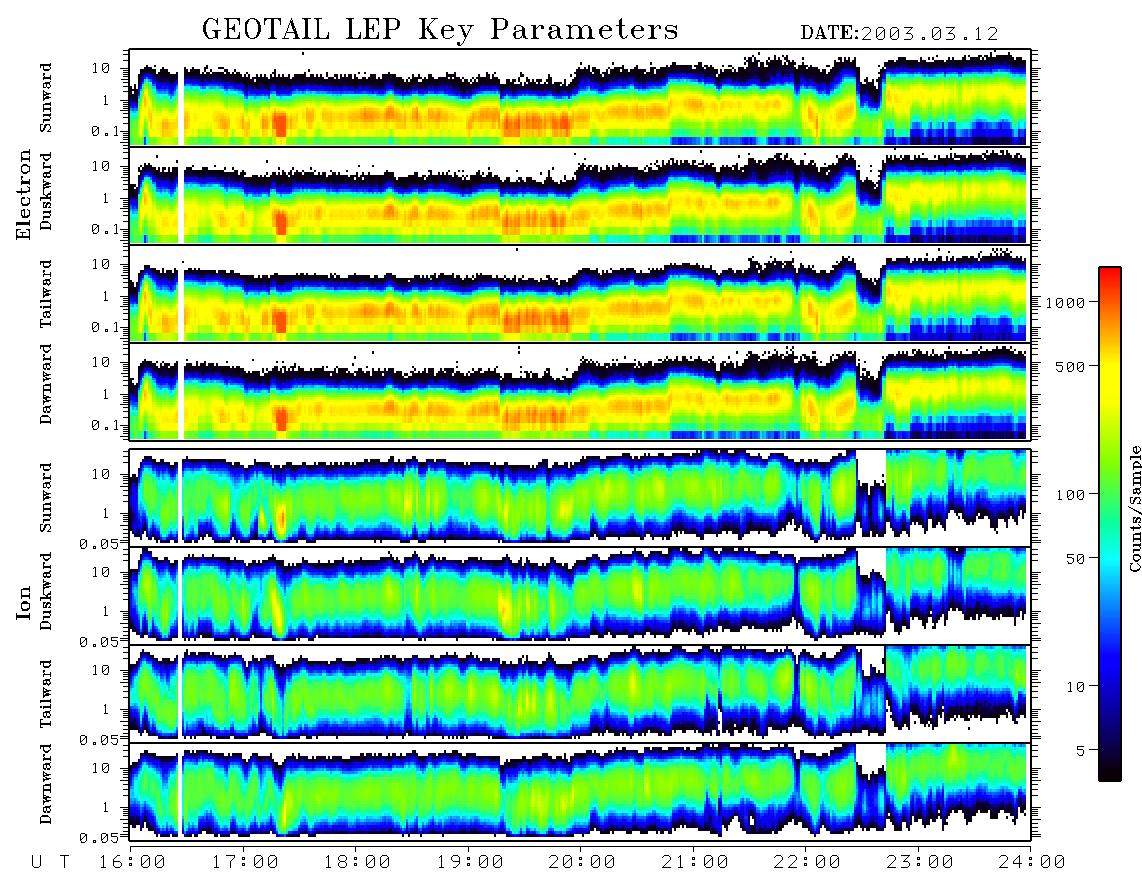Click the rainbow Counts/Sample color bar
Screen dimensions: 1142x880
1109,524
